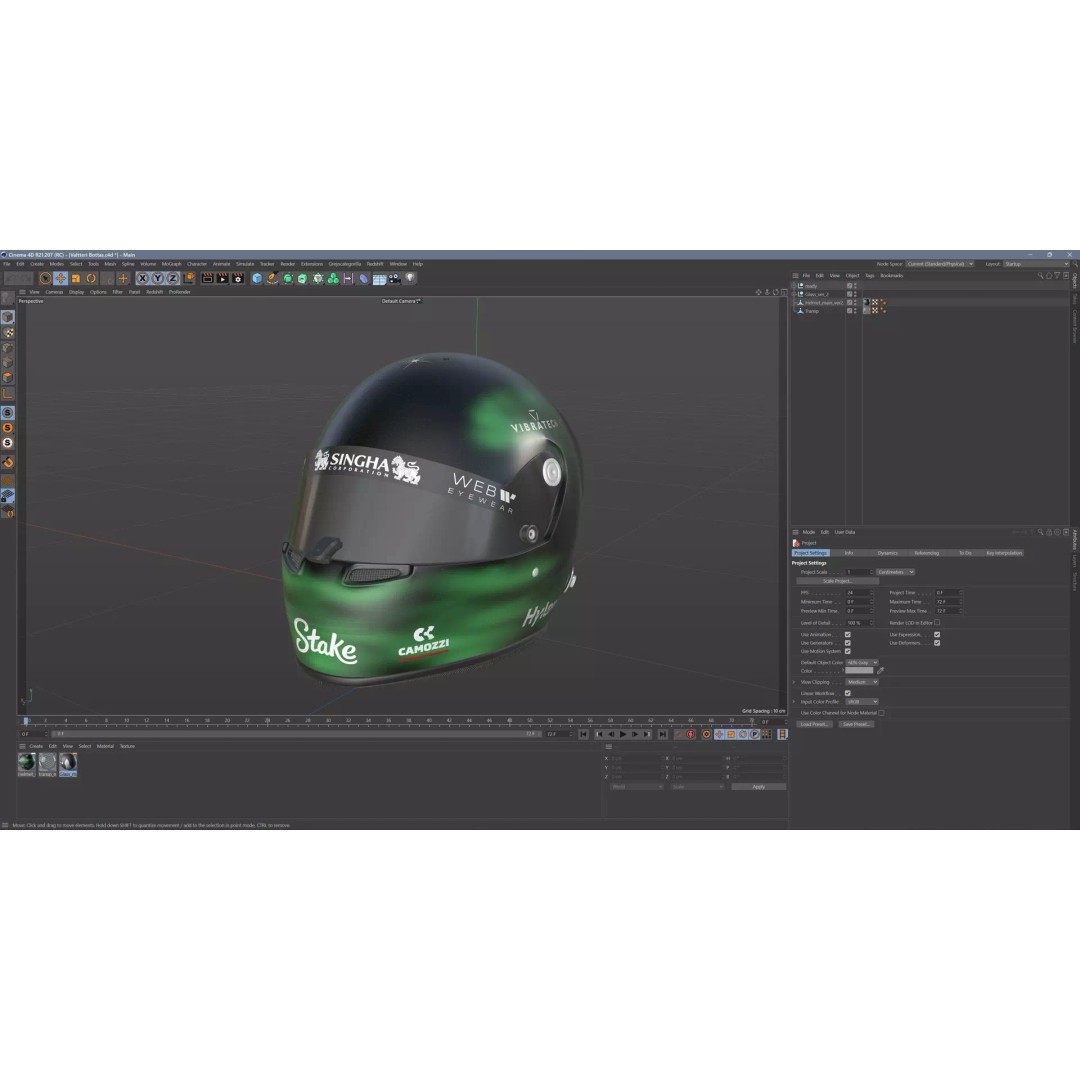Toggle Z axis lock
The height and width of the screenshot is (1080, 1080).
point(173,278)
